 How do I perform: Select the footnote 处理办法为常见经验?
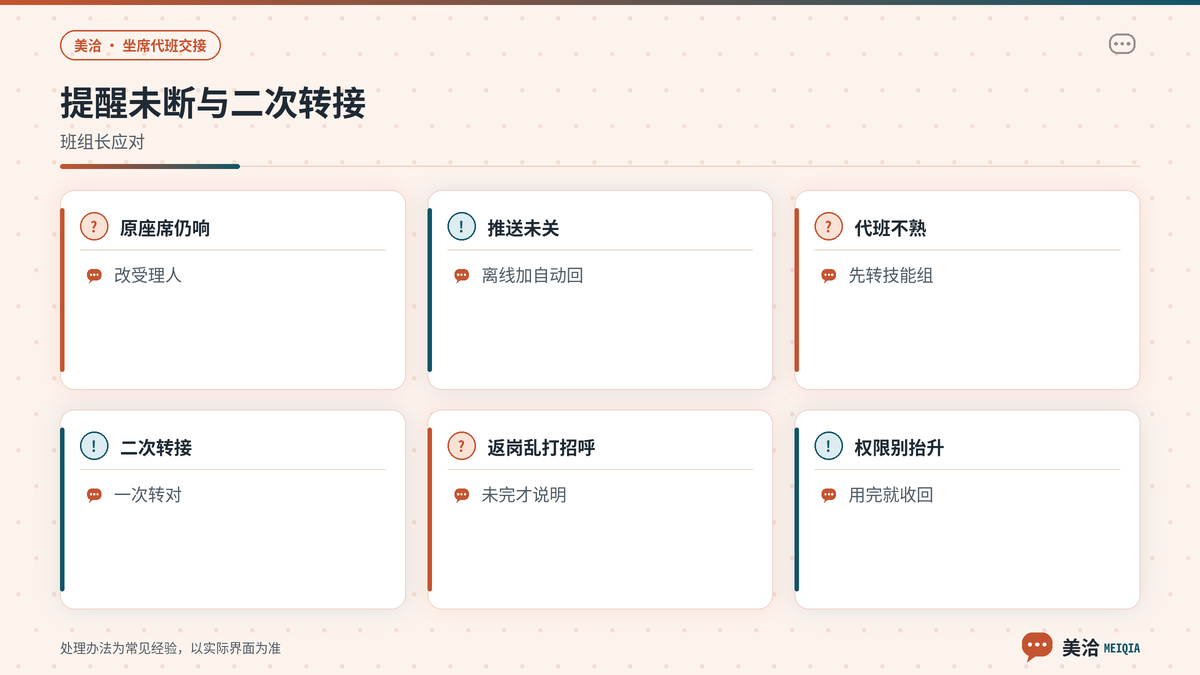(119, 648)
